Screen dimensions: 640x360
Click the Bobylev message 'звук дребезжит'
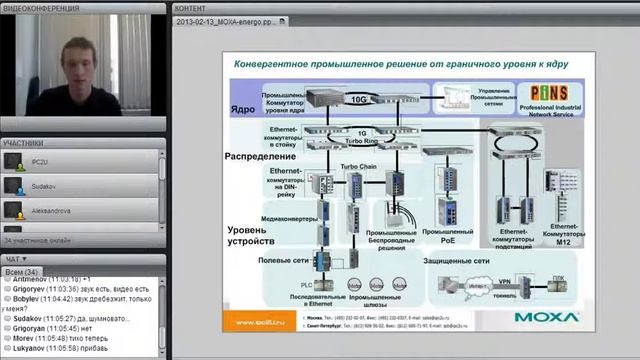click(x=104, y=299)
